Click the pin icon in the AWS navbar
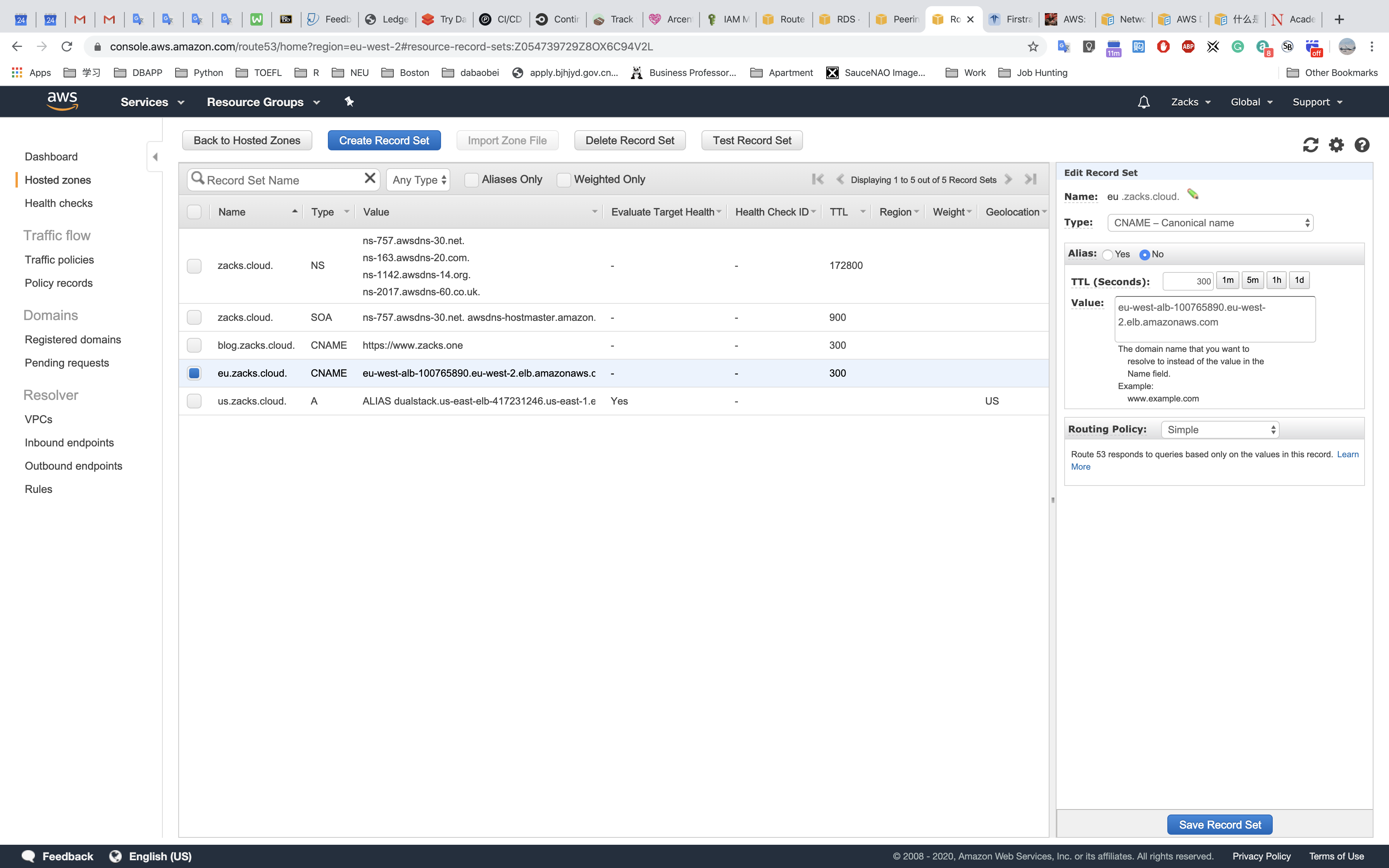1389x868 pixels. pos(349,102)
